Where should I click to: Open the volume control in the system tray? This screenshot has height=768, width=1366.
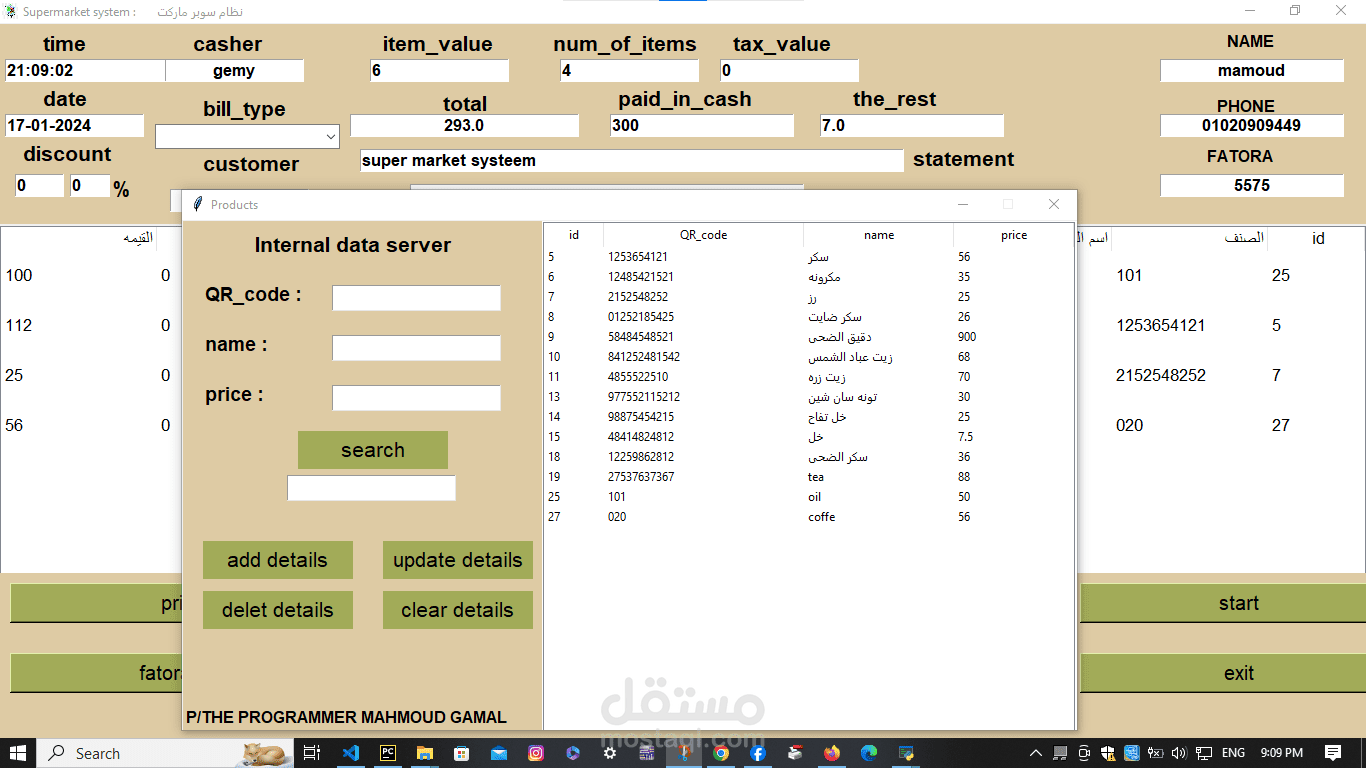[1178, 752]
